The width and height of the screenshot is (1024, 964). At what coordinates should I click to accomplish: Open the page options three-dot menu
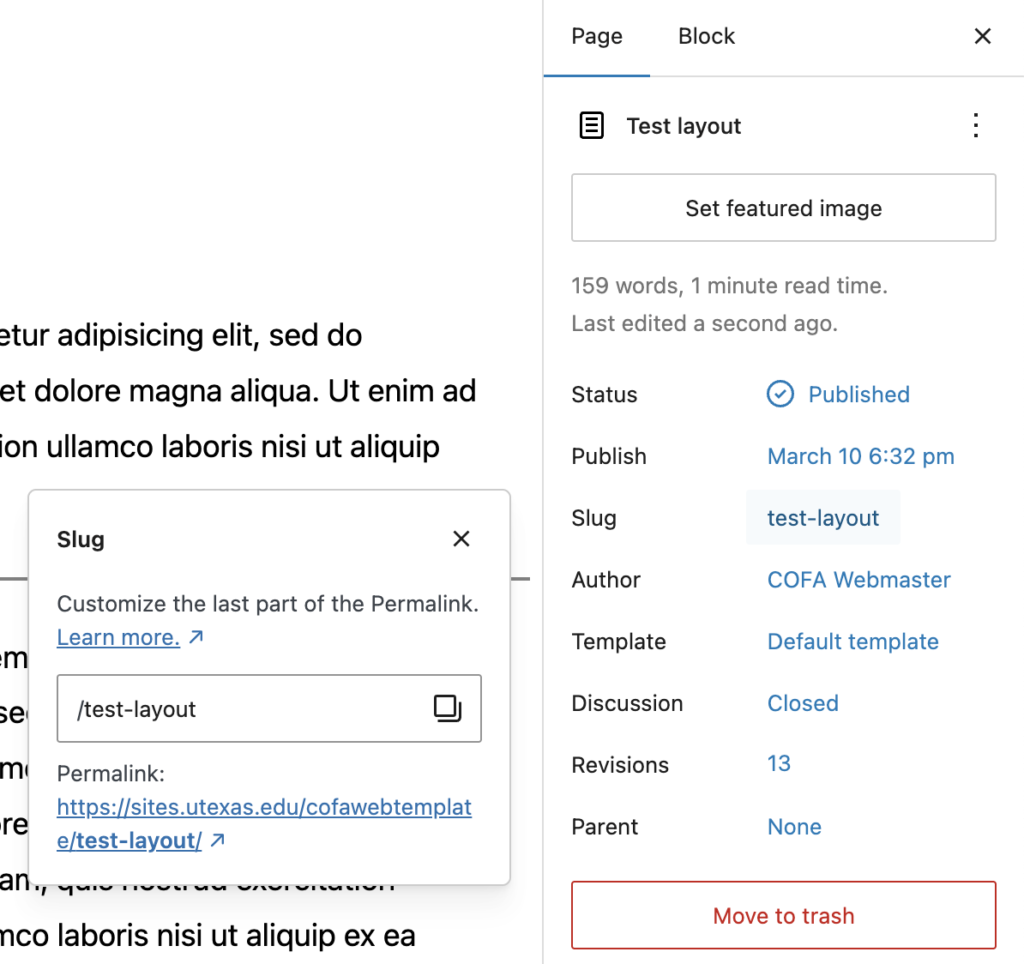(976, 125)
